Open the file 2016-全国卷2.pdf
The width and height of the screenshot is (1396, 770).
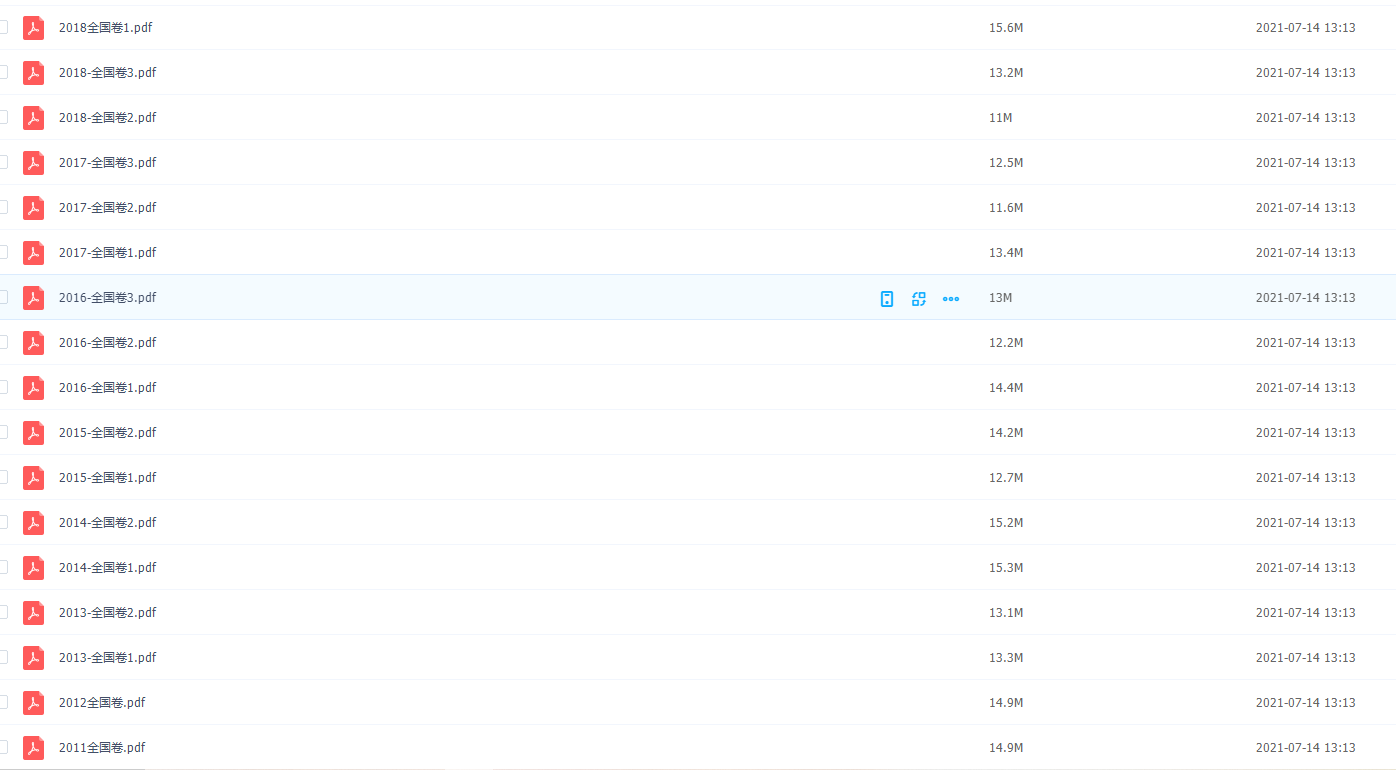[x=107, y=343]
